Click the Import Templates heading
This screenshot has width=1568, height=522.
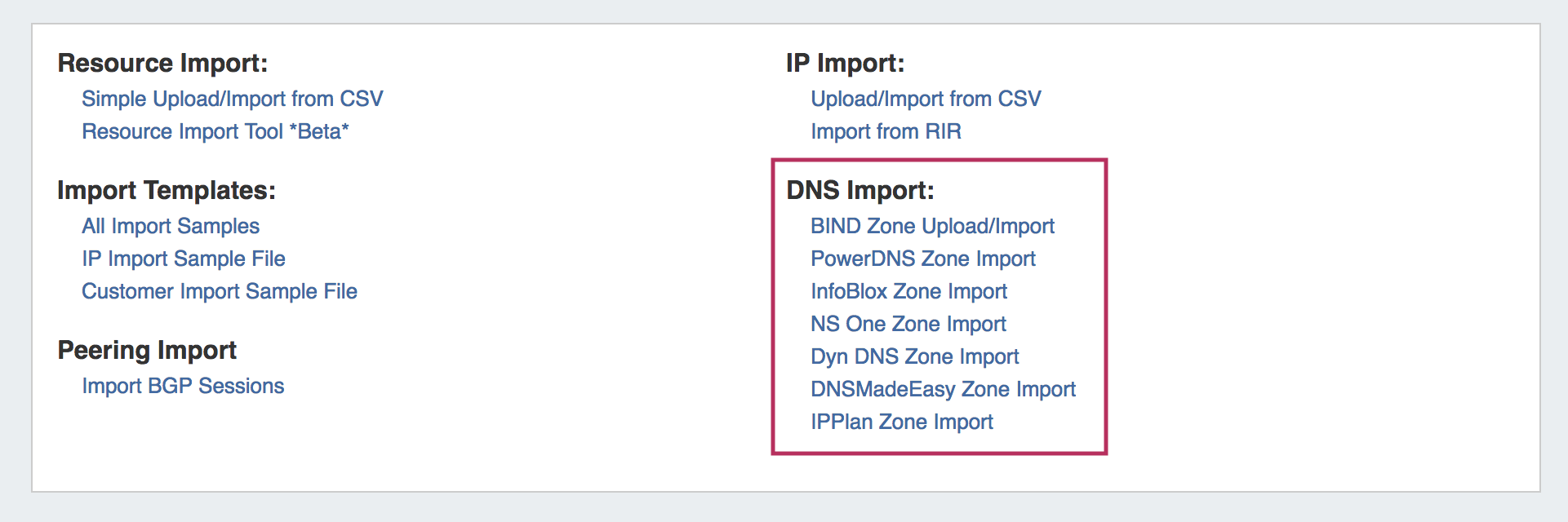coord(167,190)
